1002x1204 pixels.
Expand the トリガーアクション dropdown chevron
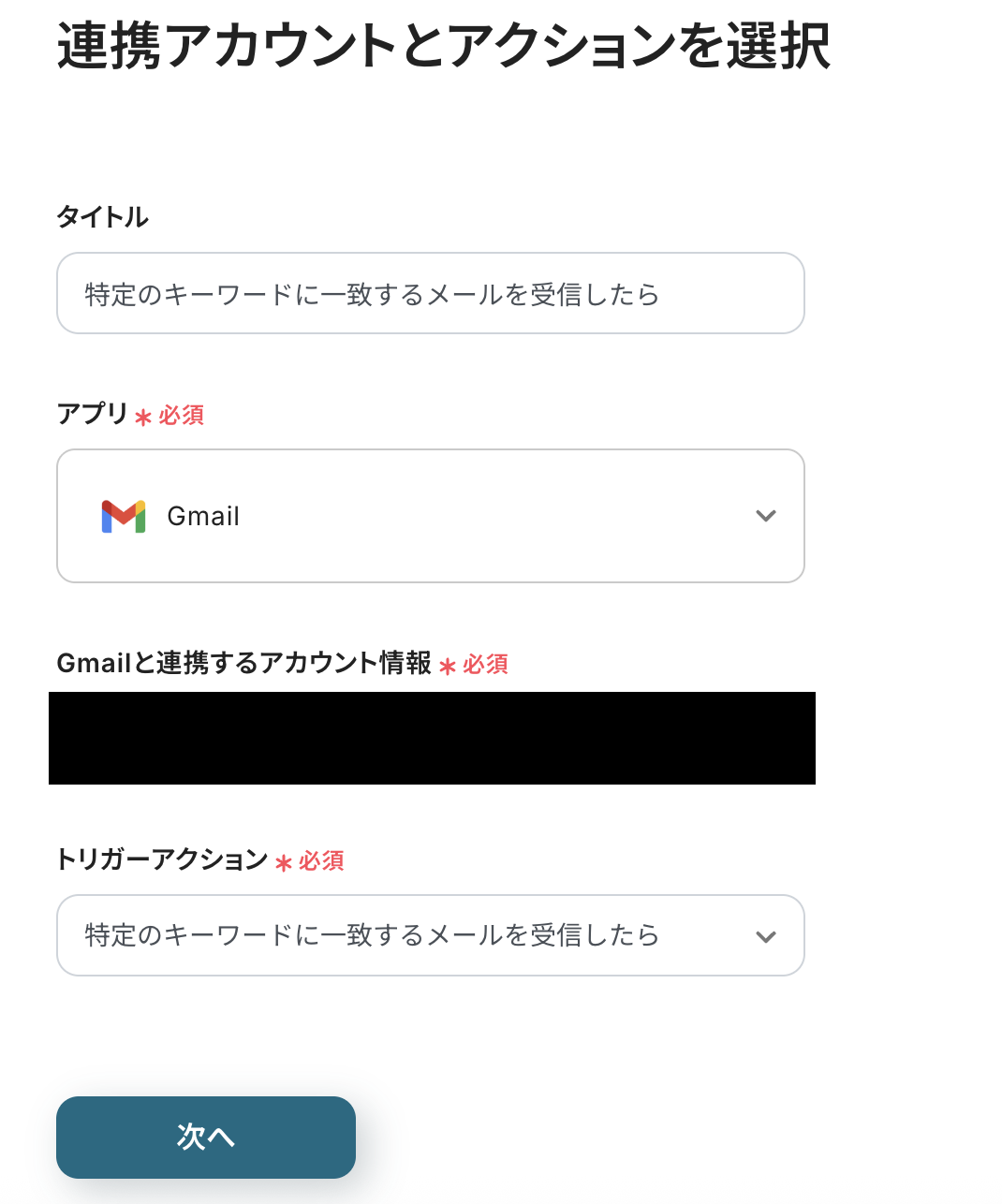click(766, 936)
